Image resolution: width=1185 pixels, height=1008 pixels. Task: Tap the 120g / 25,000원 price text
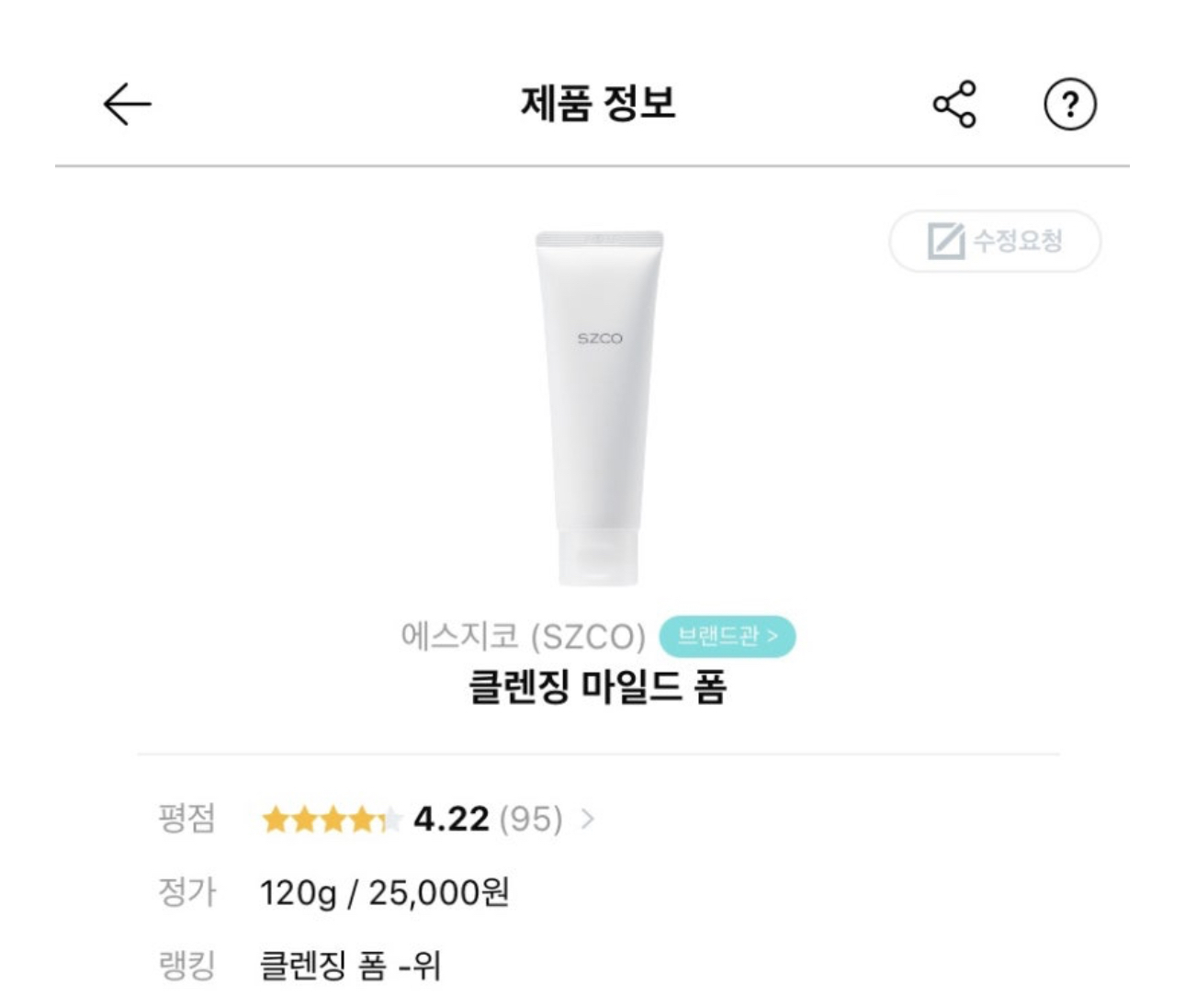coord(384,892)
